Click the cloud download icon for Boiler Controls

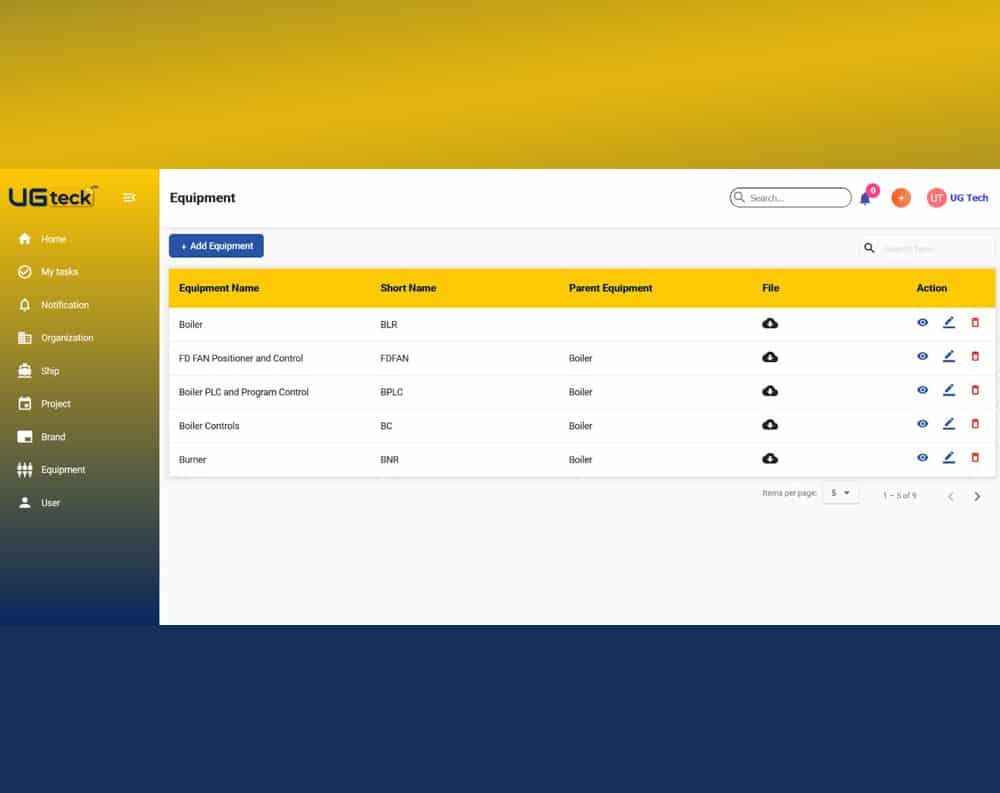(770, 425)
